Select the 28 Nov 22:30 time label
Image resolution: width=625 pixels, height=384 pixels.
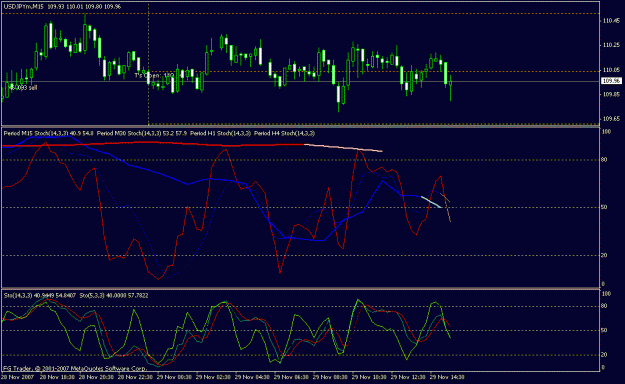tap(135, 377)
